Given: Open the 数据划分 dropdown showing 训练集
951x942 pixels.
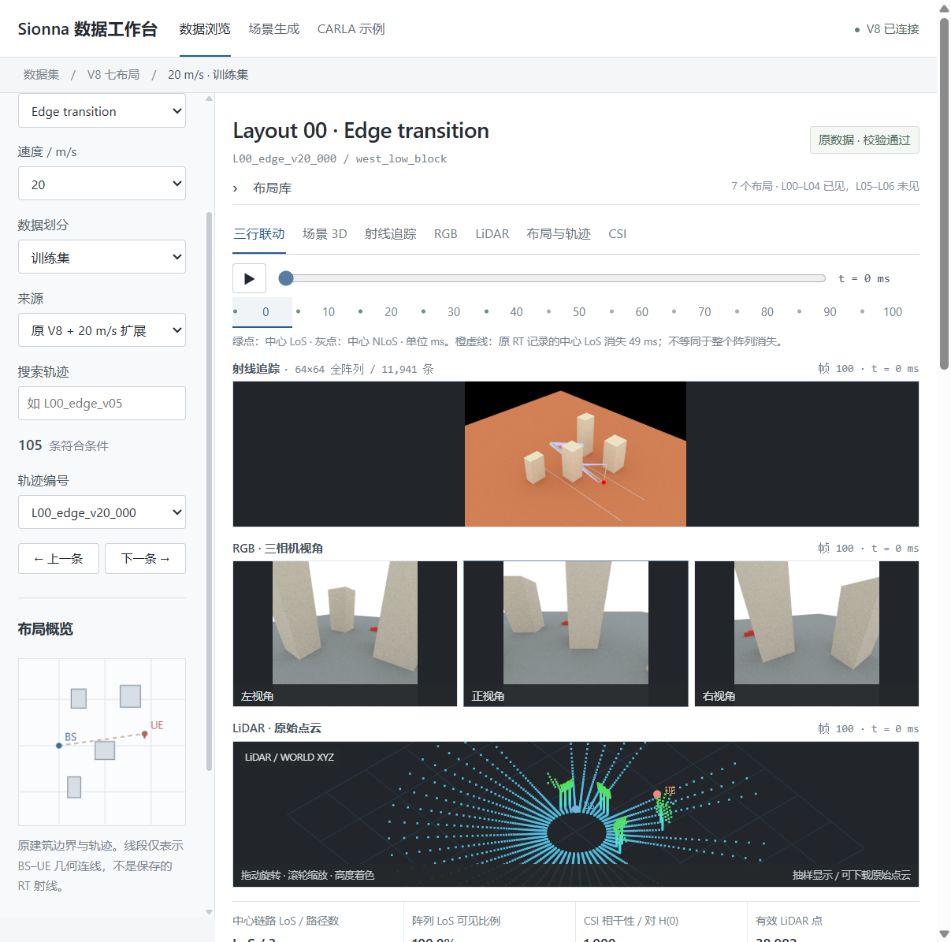Looking at the screenshot, I should (102, 257).
